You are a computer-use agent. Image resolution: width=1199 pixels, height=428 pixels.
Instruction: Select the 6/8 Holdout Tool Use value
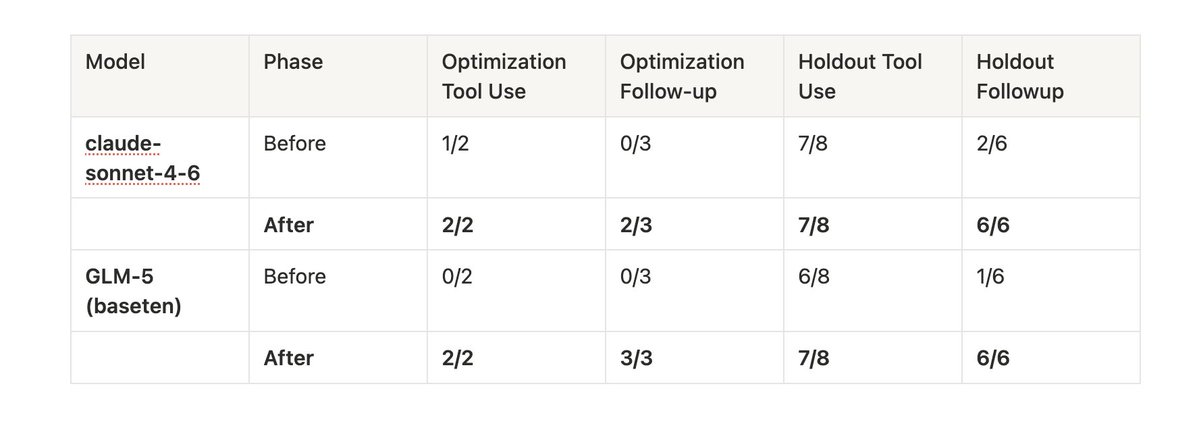(x=814, y=276)
